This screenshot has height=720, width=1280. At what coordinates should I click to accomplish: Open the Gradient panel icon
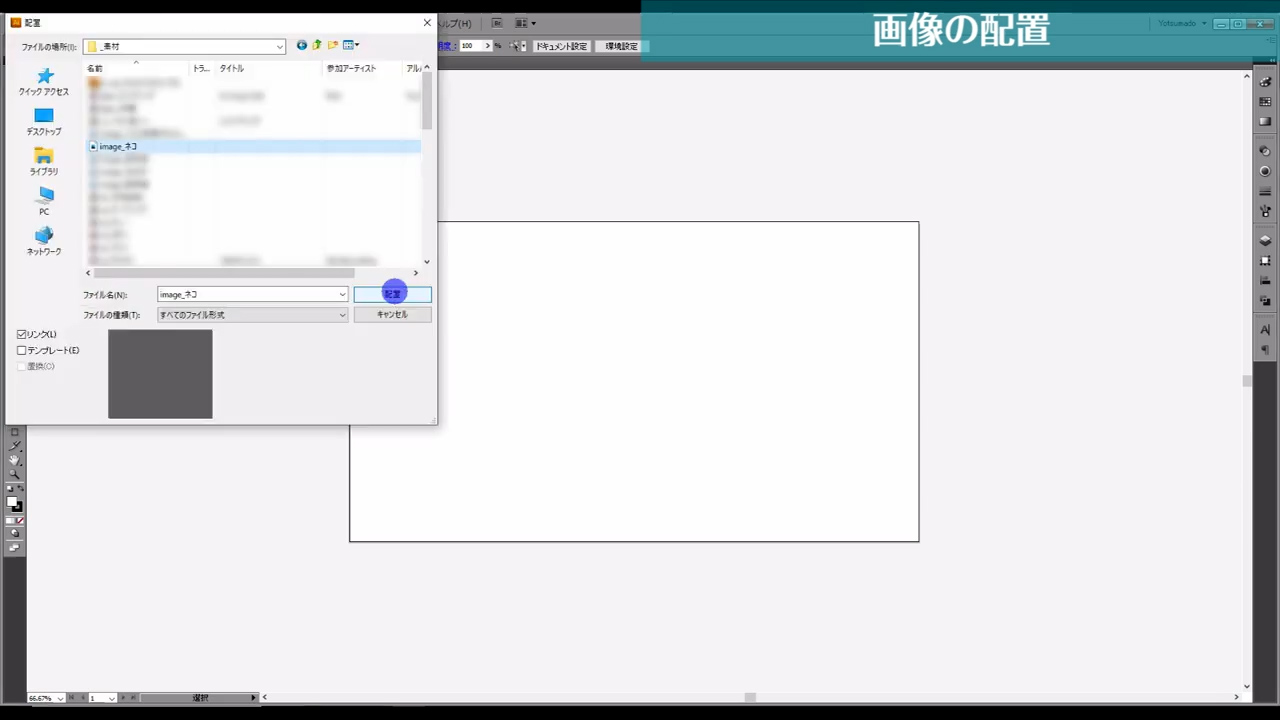(1265, 119)
